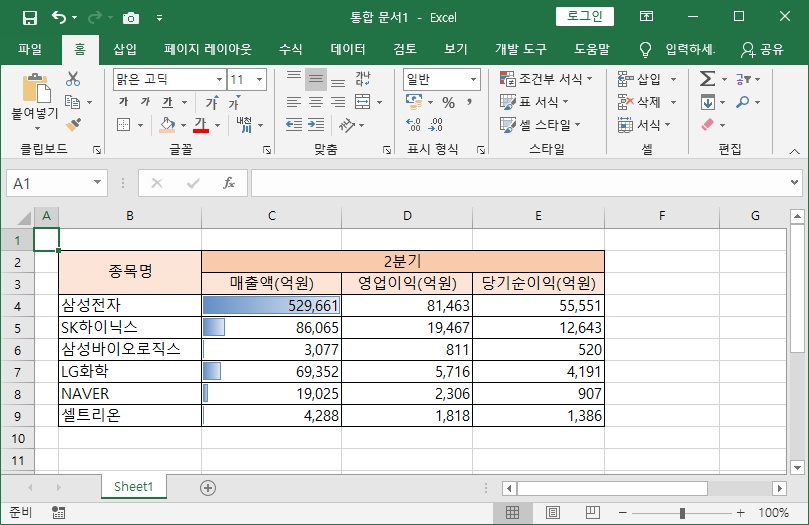The image size is (809, 525).
Task: Expand the formula bar chevron
Action: [794, 182]
